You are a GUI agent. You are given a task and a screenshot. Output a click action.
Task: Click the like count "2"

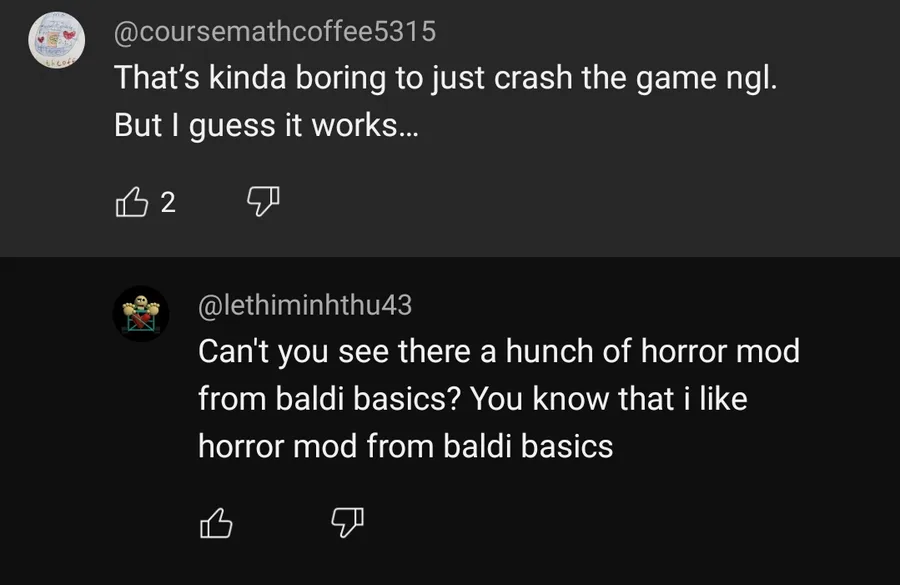point(168,203)
